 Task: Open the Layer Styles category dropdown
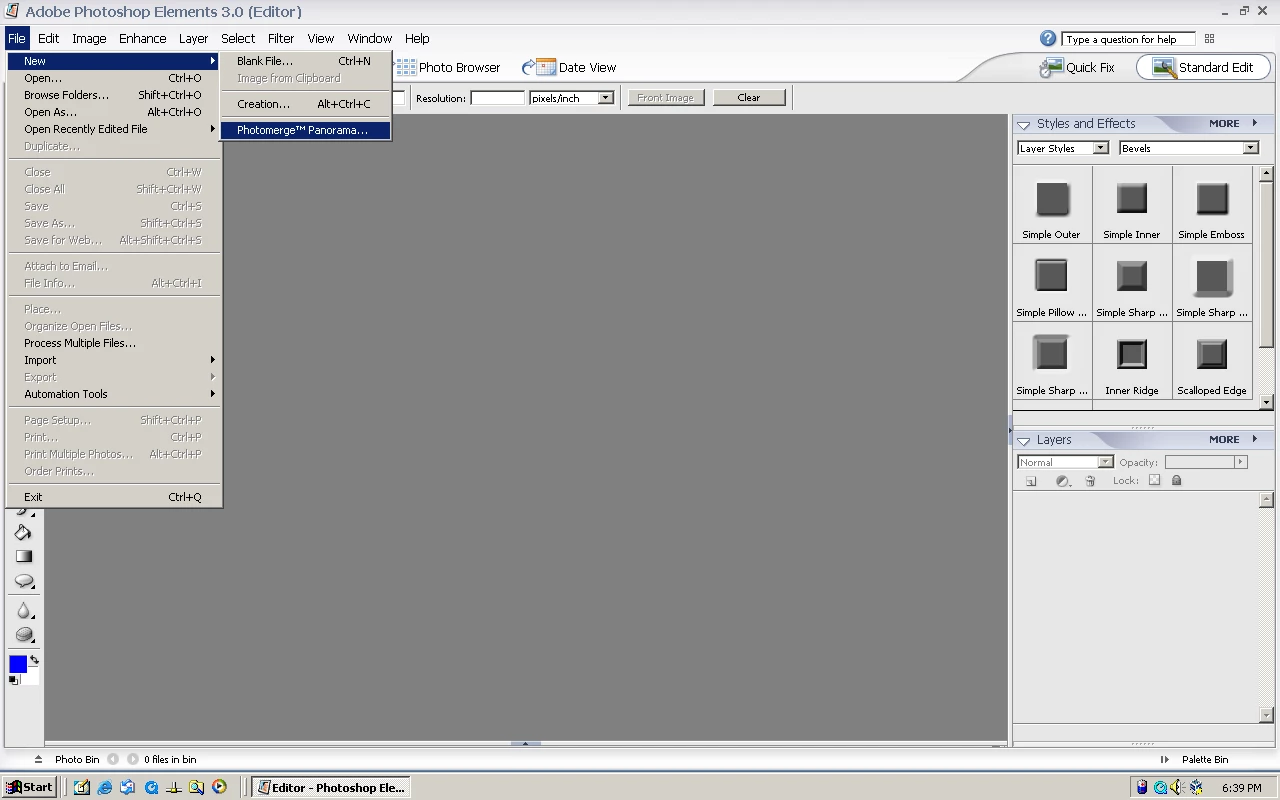1062,148
